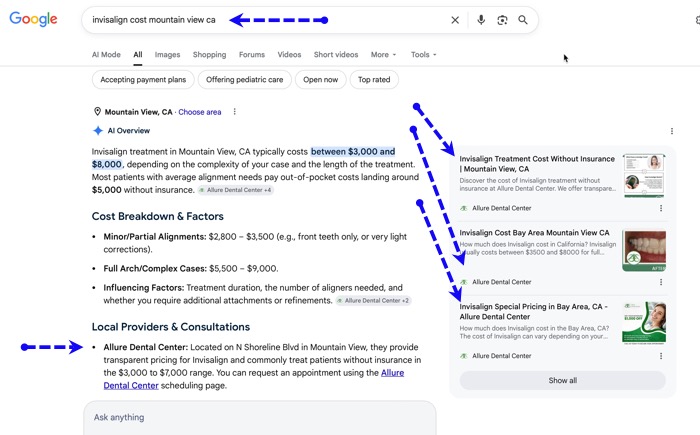Click the teeth thumbnail of Bay Area cost card
This screenshot has width=700, height=435.
coord(644,250)
